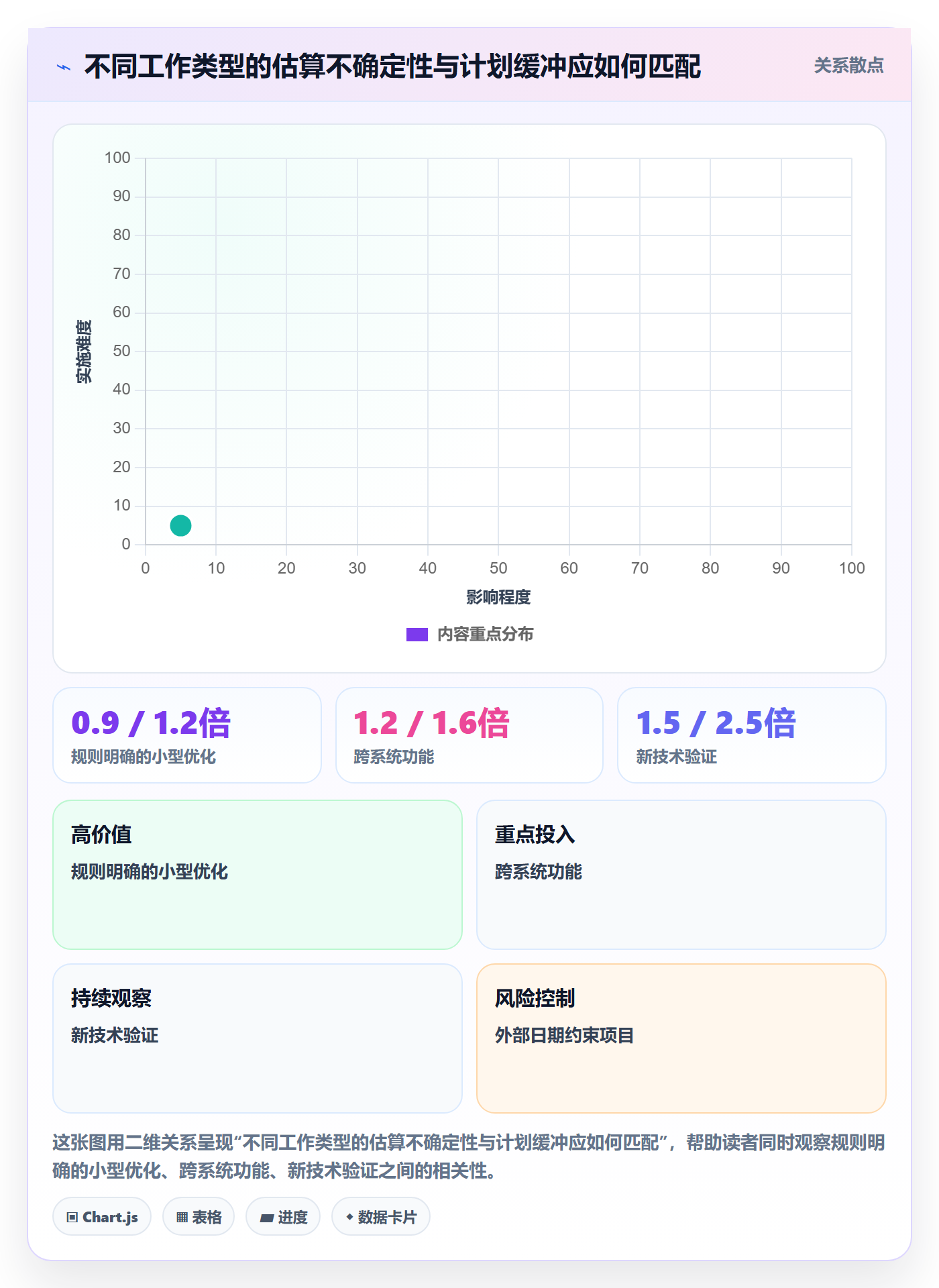Click the chart title 不同工作类型的估算不确定性与计划缓冲应如何匹配

392,66
